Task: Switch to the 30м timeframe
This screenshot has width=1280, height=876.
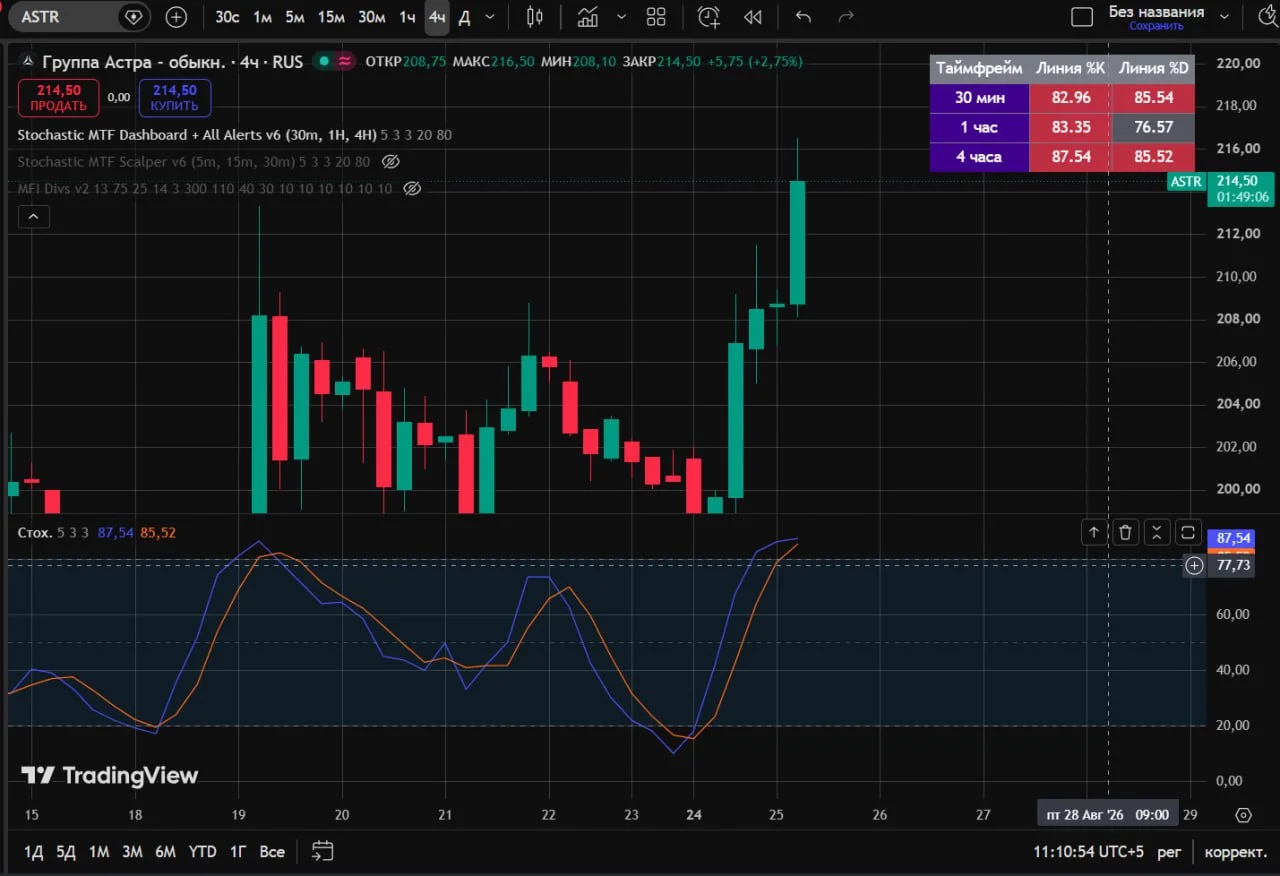Action: click(371, 17)
